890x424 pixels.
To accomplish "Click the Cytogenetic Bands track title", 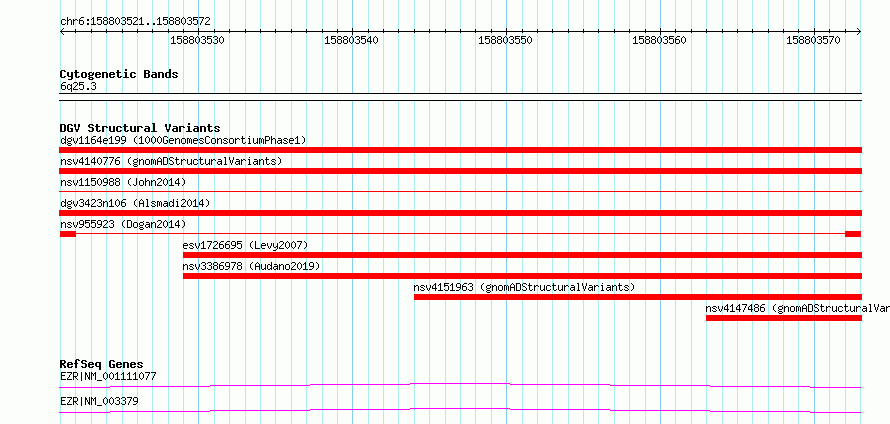I will pyautogui.click(x=119, y=74).
